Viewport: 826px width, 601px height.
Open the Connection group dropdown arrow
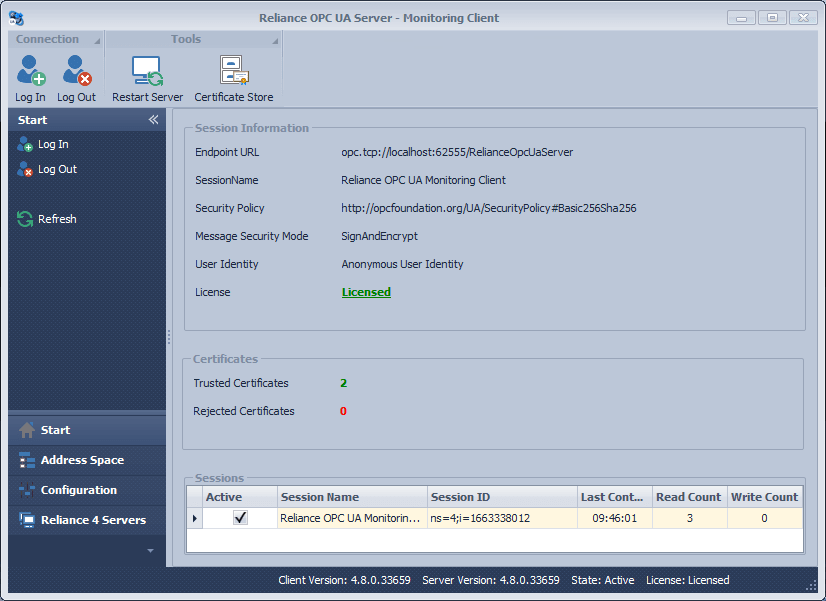95,39
